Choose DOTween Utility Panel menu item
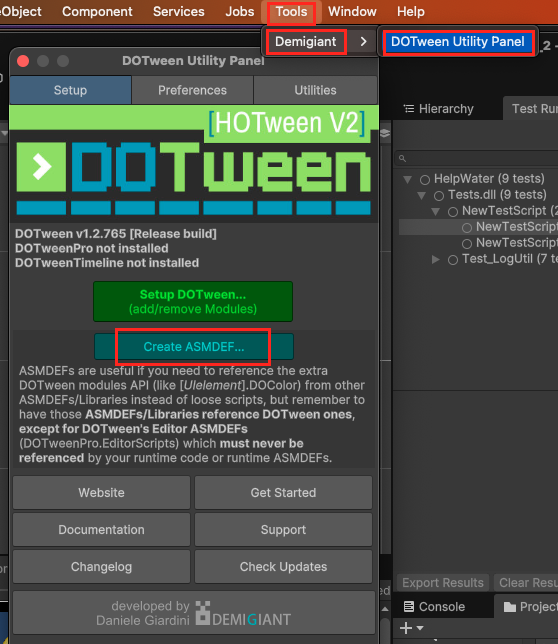The height and width of the screenshot is (644, 558). (x=458, y=41)
